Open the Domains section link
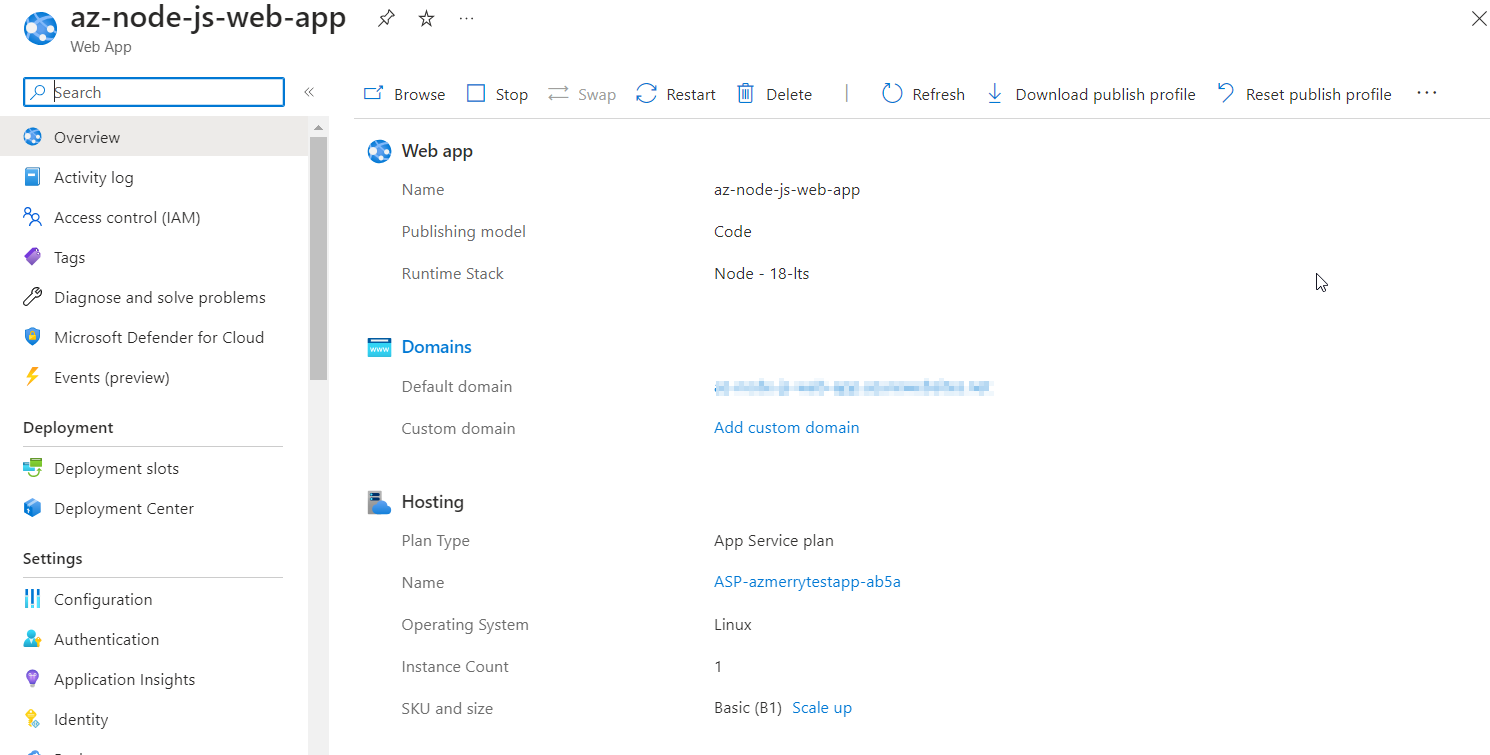Viewport: 1490px width, 755px height. point(436,347)
